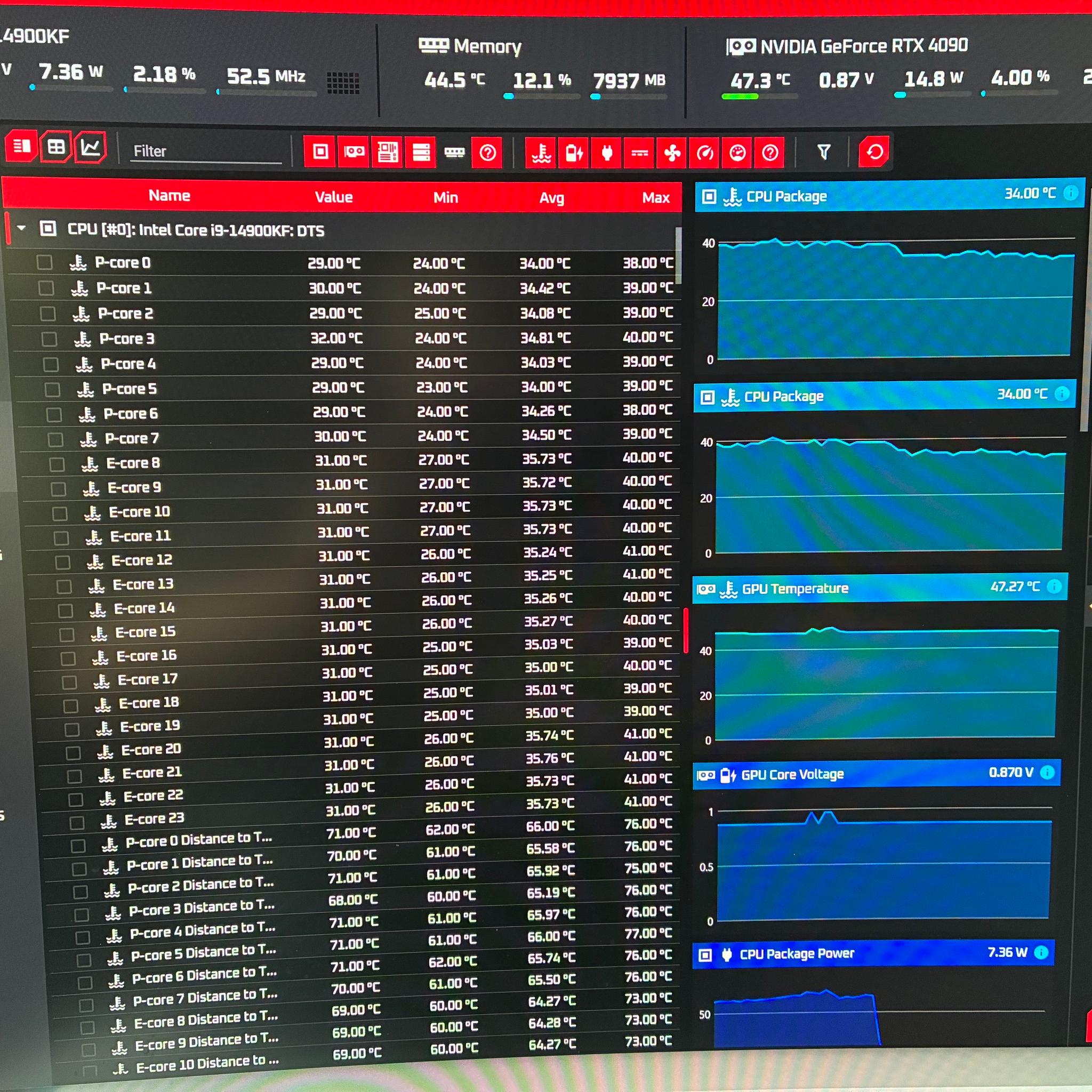
Task: Open info for CPU Package Power graph
Action: click(x=1041, y=952)
